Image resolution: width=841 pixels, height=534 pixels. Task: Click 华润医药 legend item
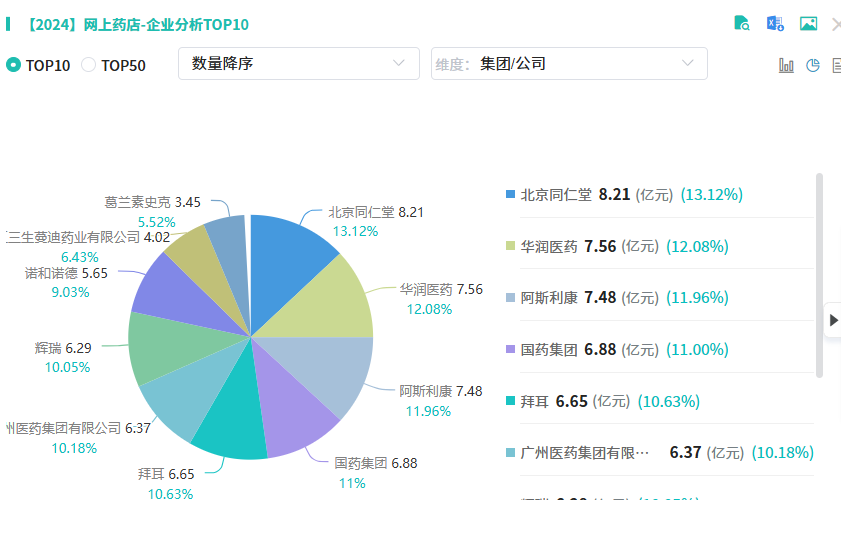[x=549, y=247]
